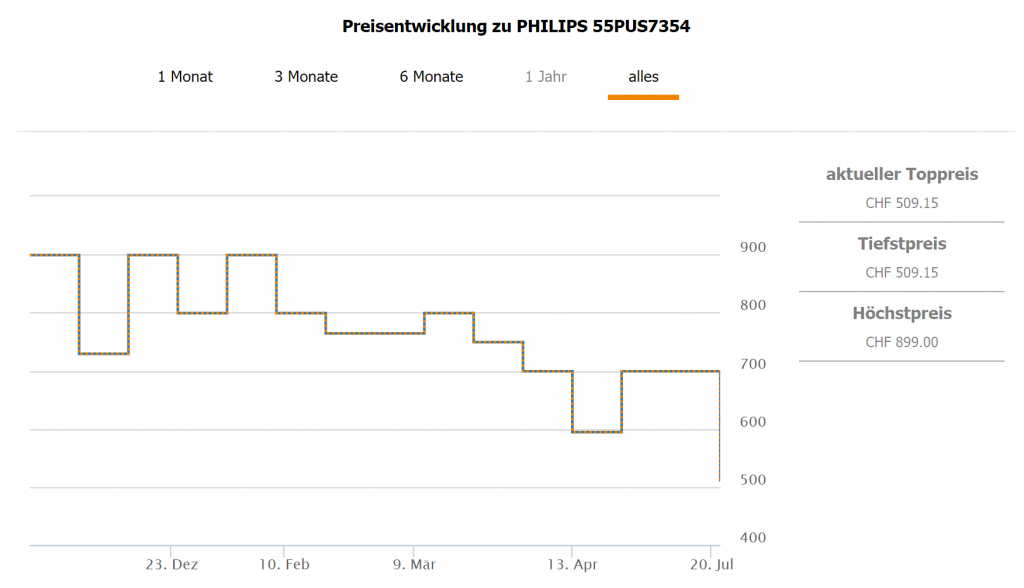The image size is (1024, 588).
Task: Click the chart title "Preisentwicklung zu PHILIPS 55PUS7354"
Action: pyautogui.click(x=516, y=26)
